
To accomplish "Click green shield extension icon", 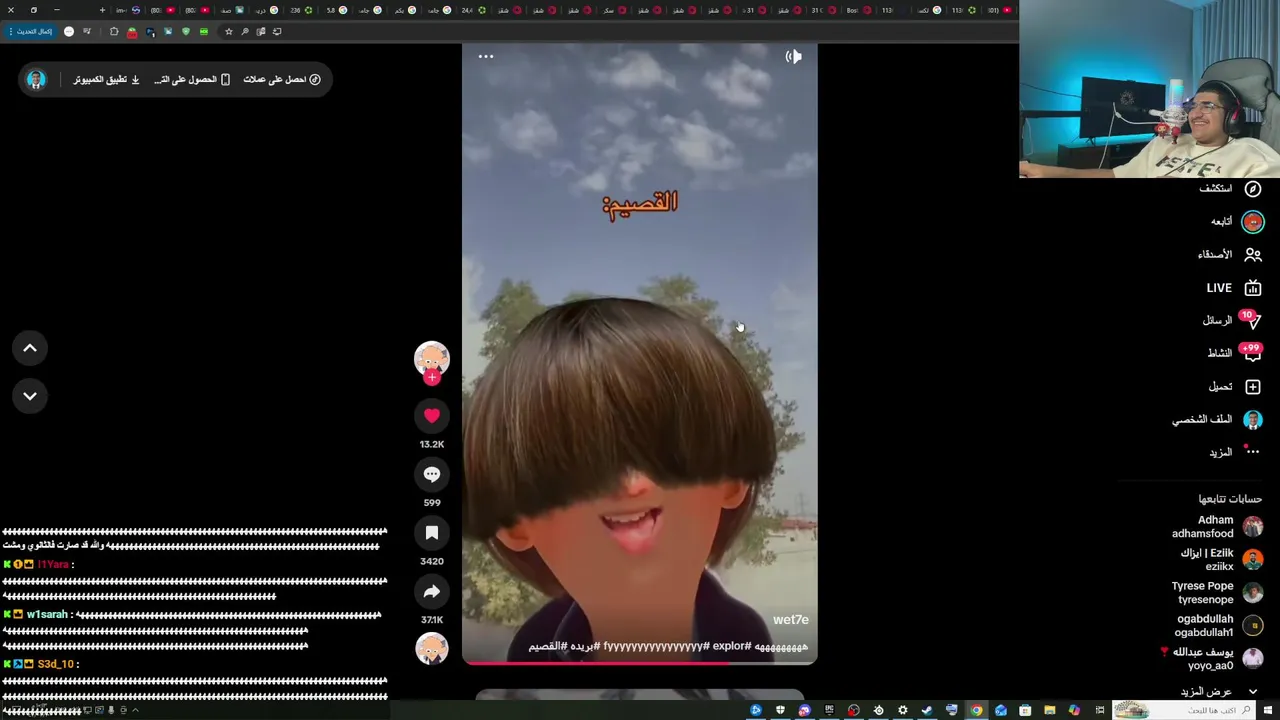I will [x=185, y=31].
